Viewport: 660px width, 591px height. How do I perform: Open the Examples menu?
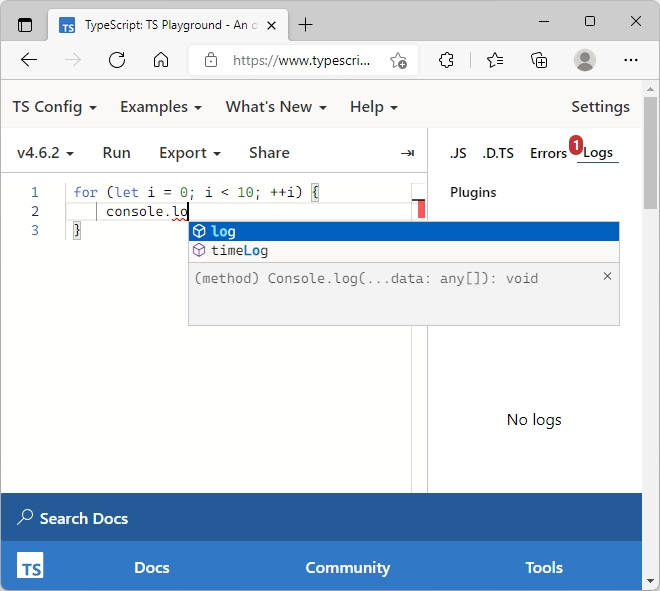click(x=161, y=107)
